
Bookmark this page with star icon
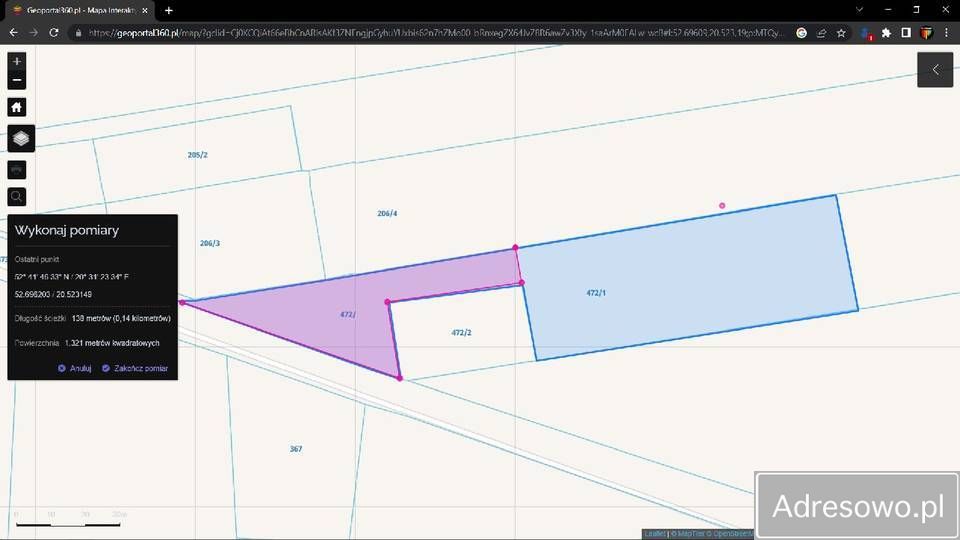(x=841, y=33)
